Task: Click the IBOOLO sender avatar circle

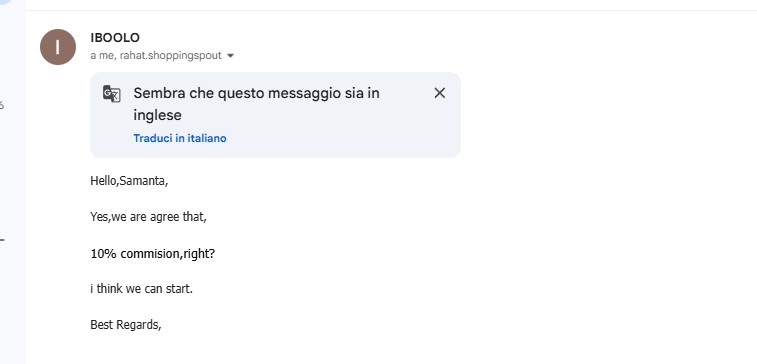Action: tap(58, 47)
